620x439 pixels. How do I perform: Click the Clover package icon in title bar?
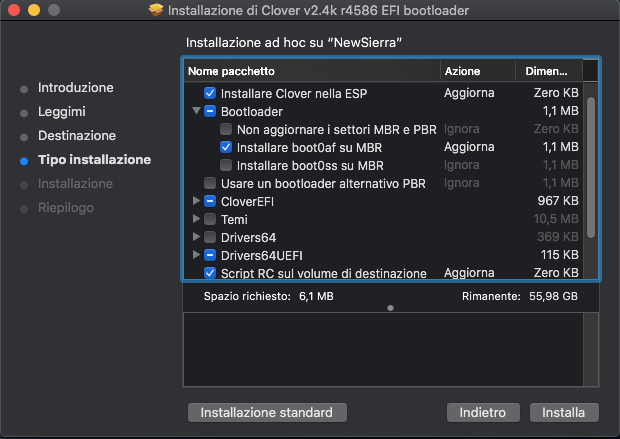tap(156, 10)
